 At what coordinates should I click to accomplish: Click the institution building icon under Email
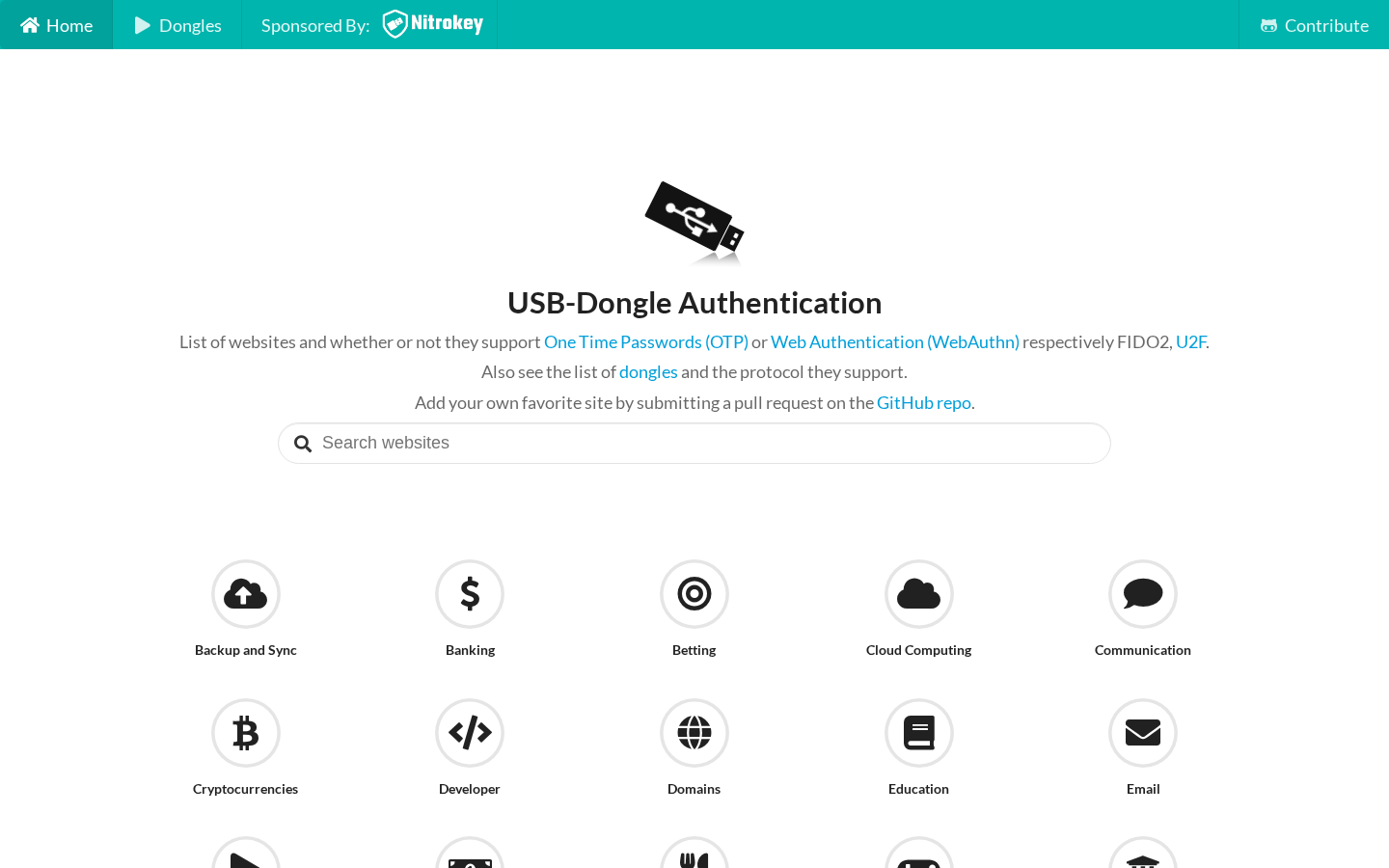click(x=1143, y=853)
